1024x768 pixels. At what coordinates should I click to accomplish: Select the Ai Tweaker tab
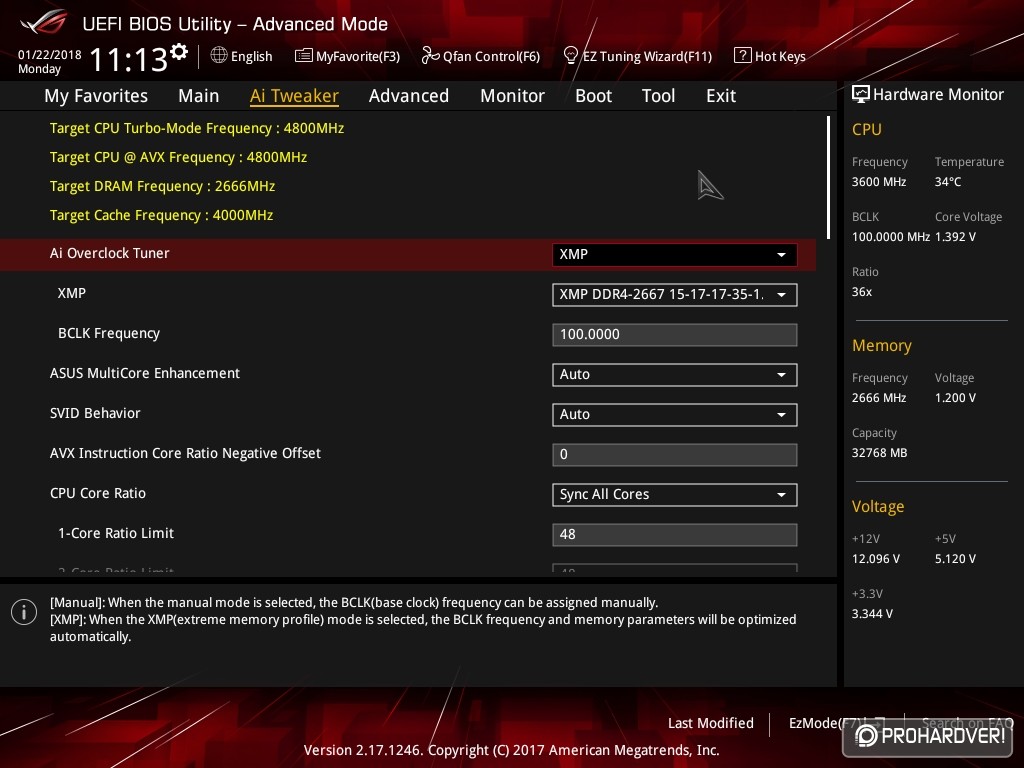pyautogui.click(x=294, y=96)
